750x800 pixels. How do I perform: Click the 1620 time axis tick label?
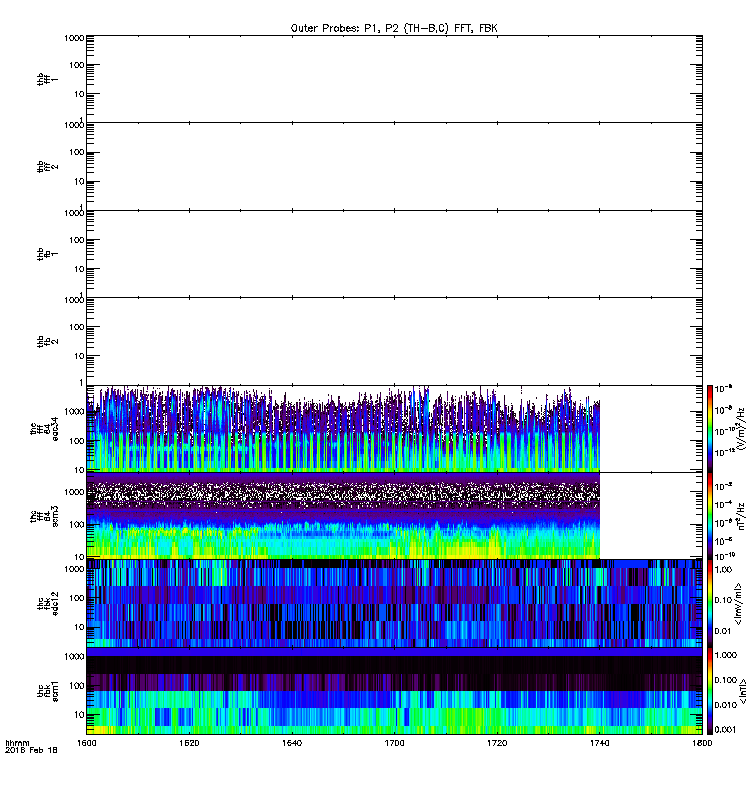click(x=189, y=743)
